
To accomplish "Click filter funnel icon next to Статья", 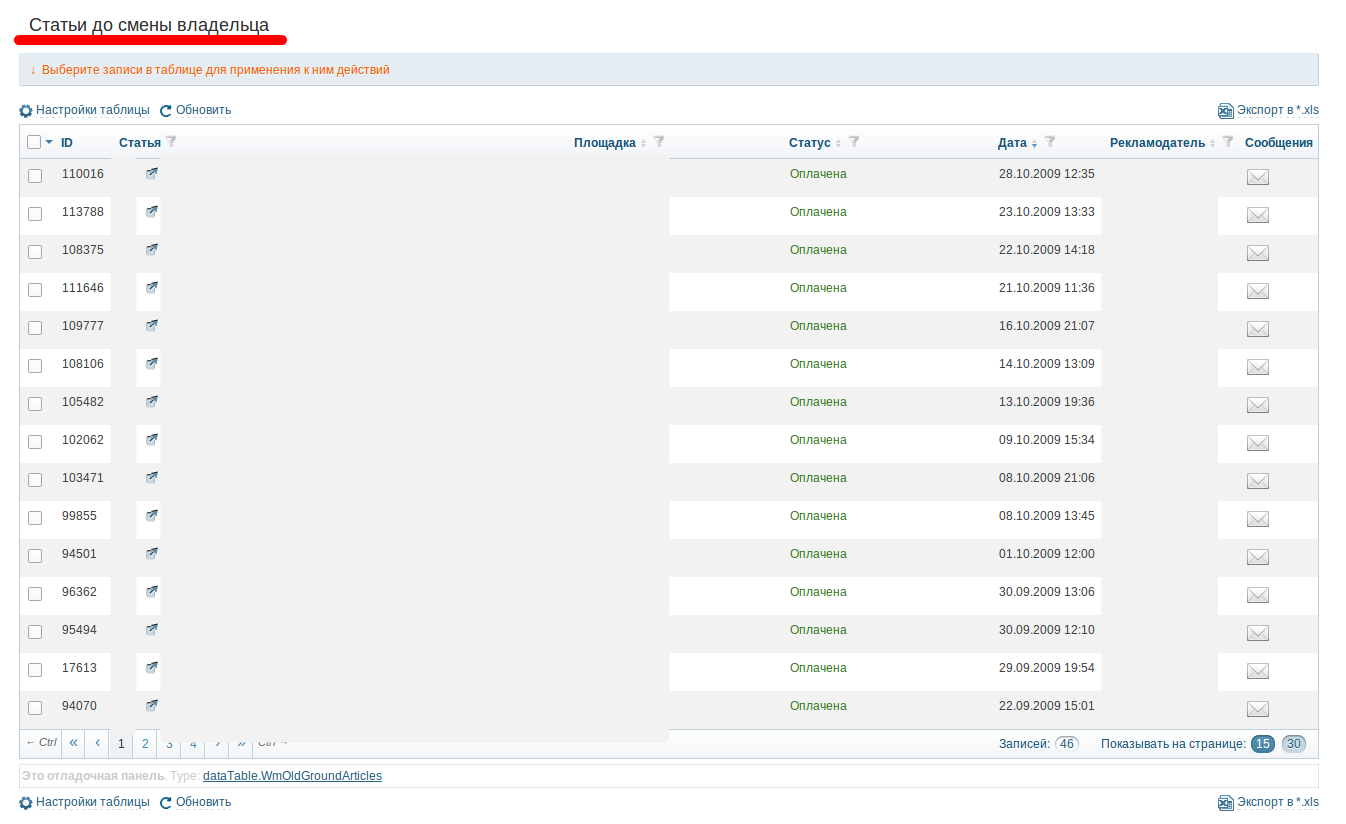I will click(170, 142).
